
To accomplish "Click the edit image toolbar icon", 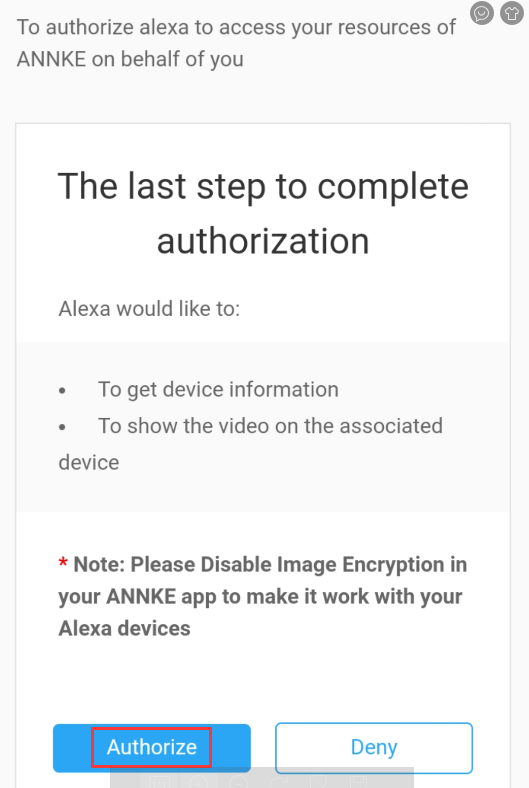I will pyautogui.click(x=318, y=782).
